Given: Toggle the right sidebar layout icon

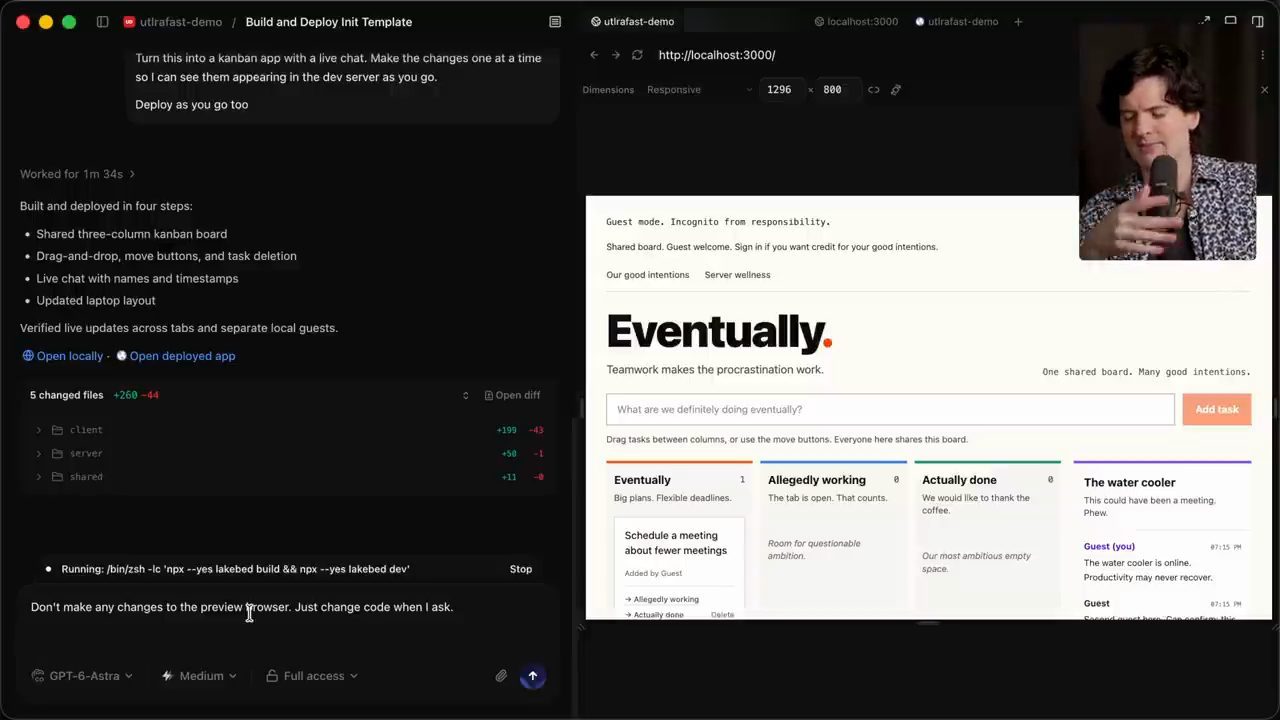Looking at the screenshot, I should point(1258,21).
